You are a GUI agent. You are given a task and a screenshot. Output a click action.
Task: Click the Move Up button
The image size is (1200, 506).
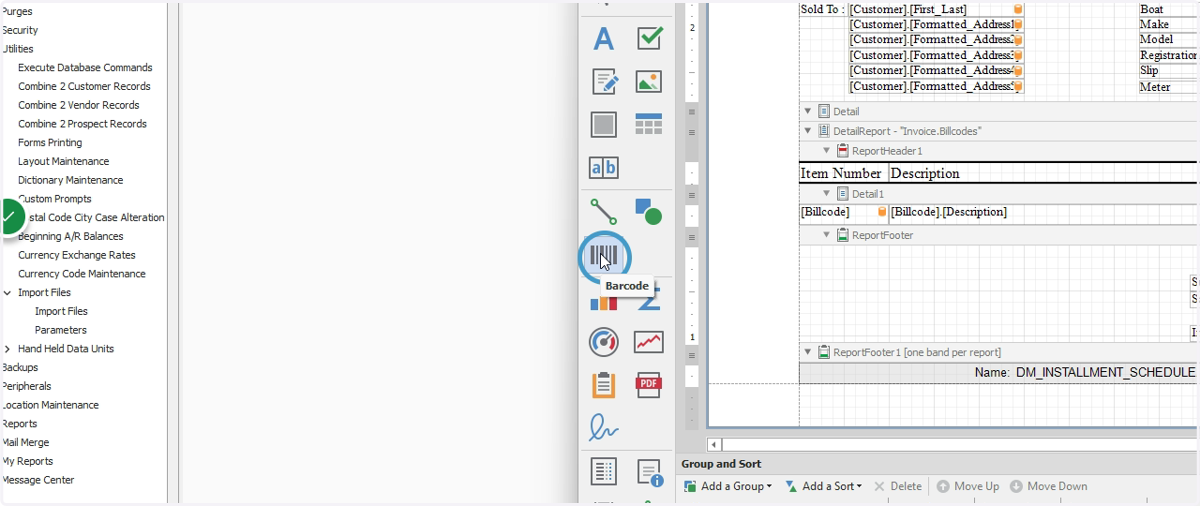click(x=968, y=486)
